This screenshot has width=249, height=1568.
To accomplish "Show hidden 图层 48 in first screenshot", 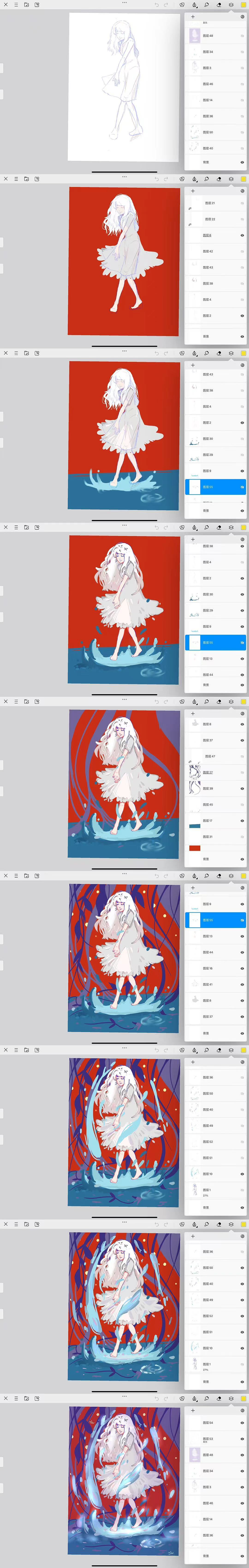I will pos(242,36).
